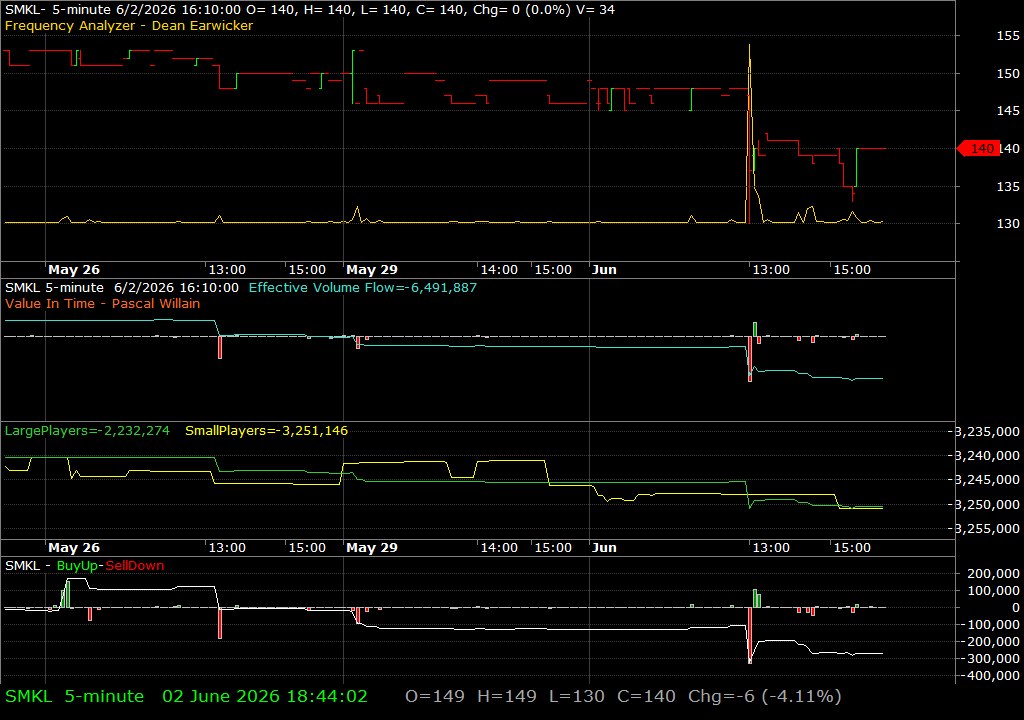The image size is (1024, 720).
Task: Click the Effective Volume Flow=-6,491,887 readout
Action: pos(362,287)
